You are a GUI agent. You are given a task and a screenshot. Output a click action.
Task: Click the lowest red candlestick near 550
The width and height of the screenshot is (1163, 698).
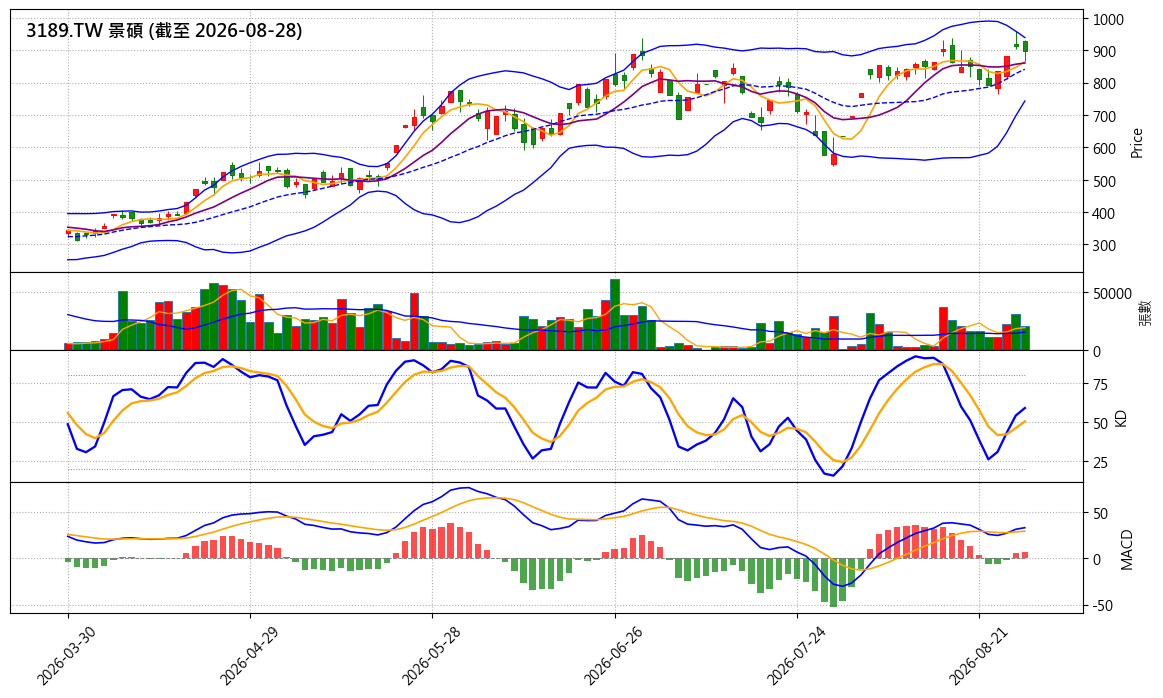pyautogui.click(x=834, y=159)
